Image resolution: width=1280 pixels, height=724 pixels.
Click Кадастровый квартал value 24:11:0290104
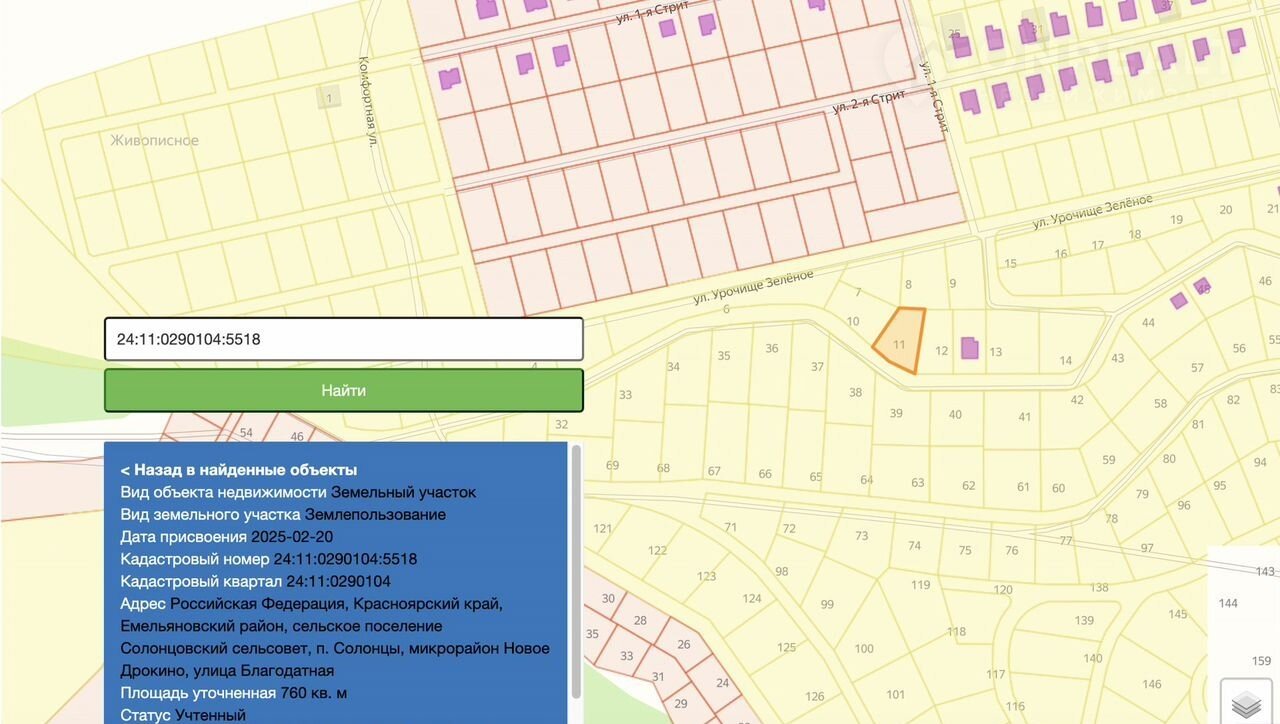coord(338,581)
